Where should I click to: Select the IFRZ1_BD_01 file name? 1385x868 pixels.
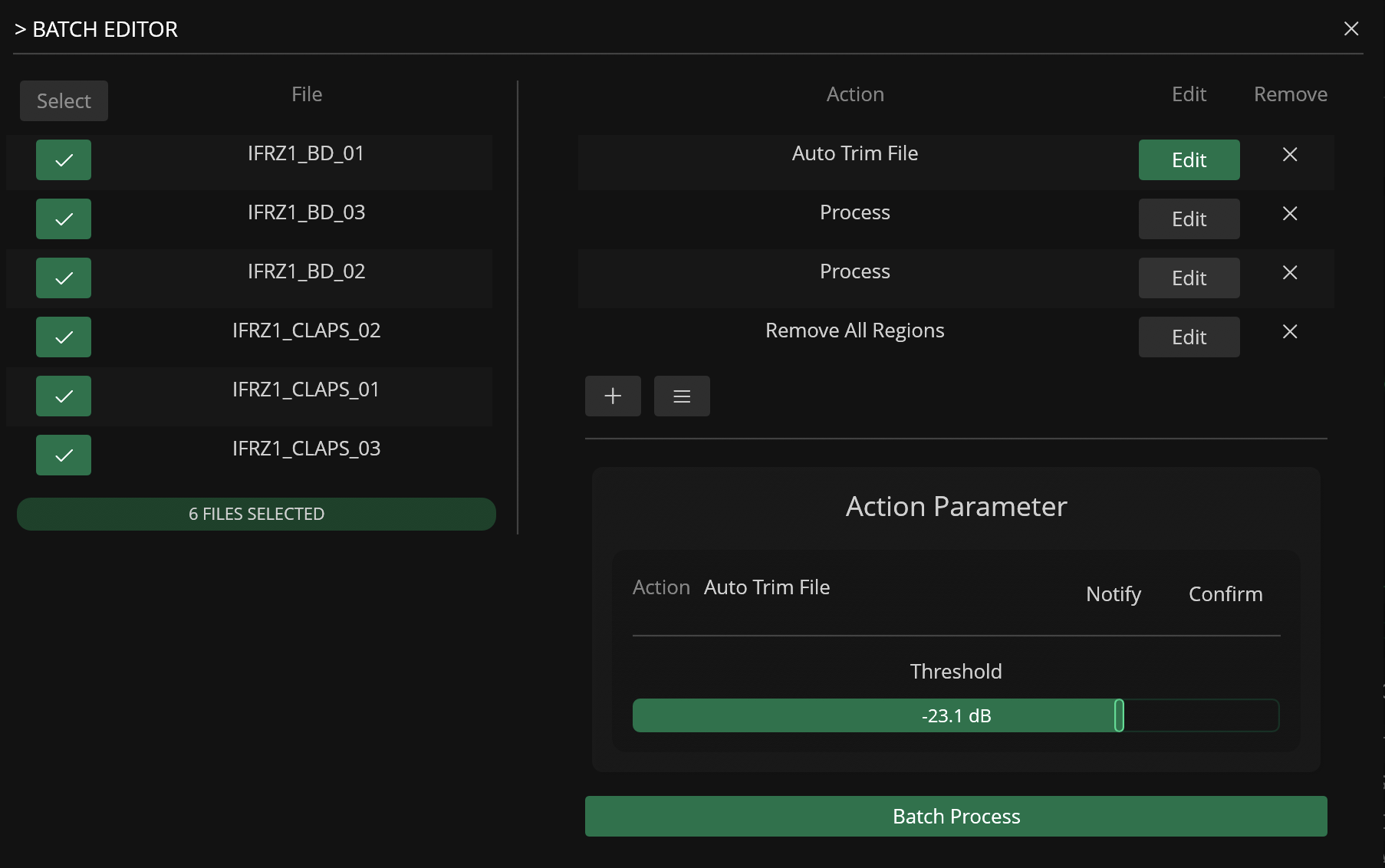306,153
